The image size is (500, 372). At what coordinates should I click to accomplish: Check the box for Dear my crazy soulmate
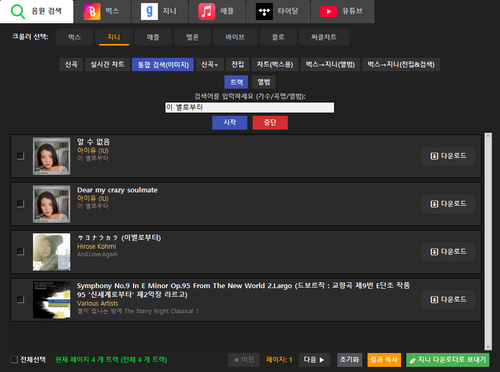click(x=20, y=203)
